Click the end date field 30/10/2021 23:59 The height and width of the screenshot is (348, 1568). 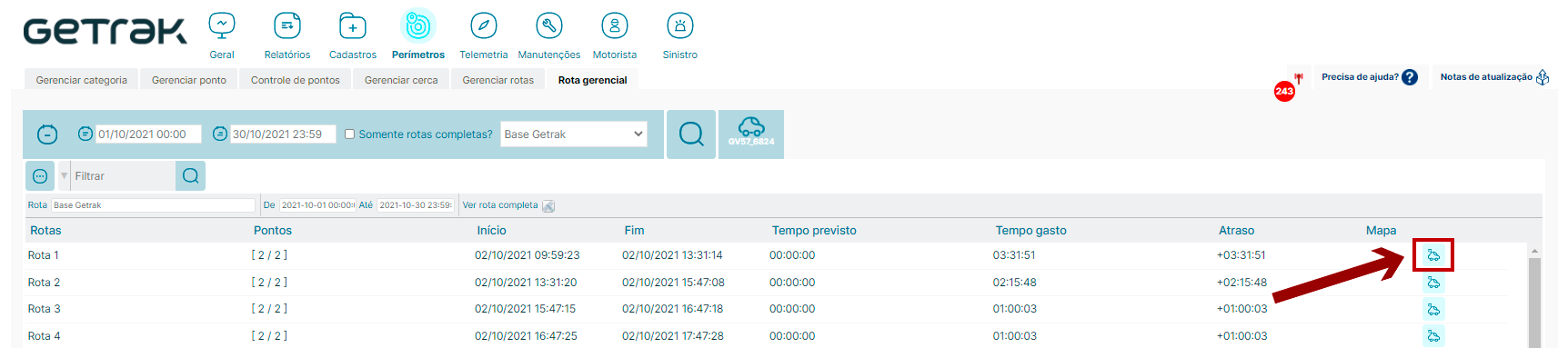point(283,134)
